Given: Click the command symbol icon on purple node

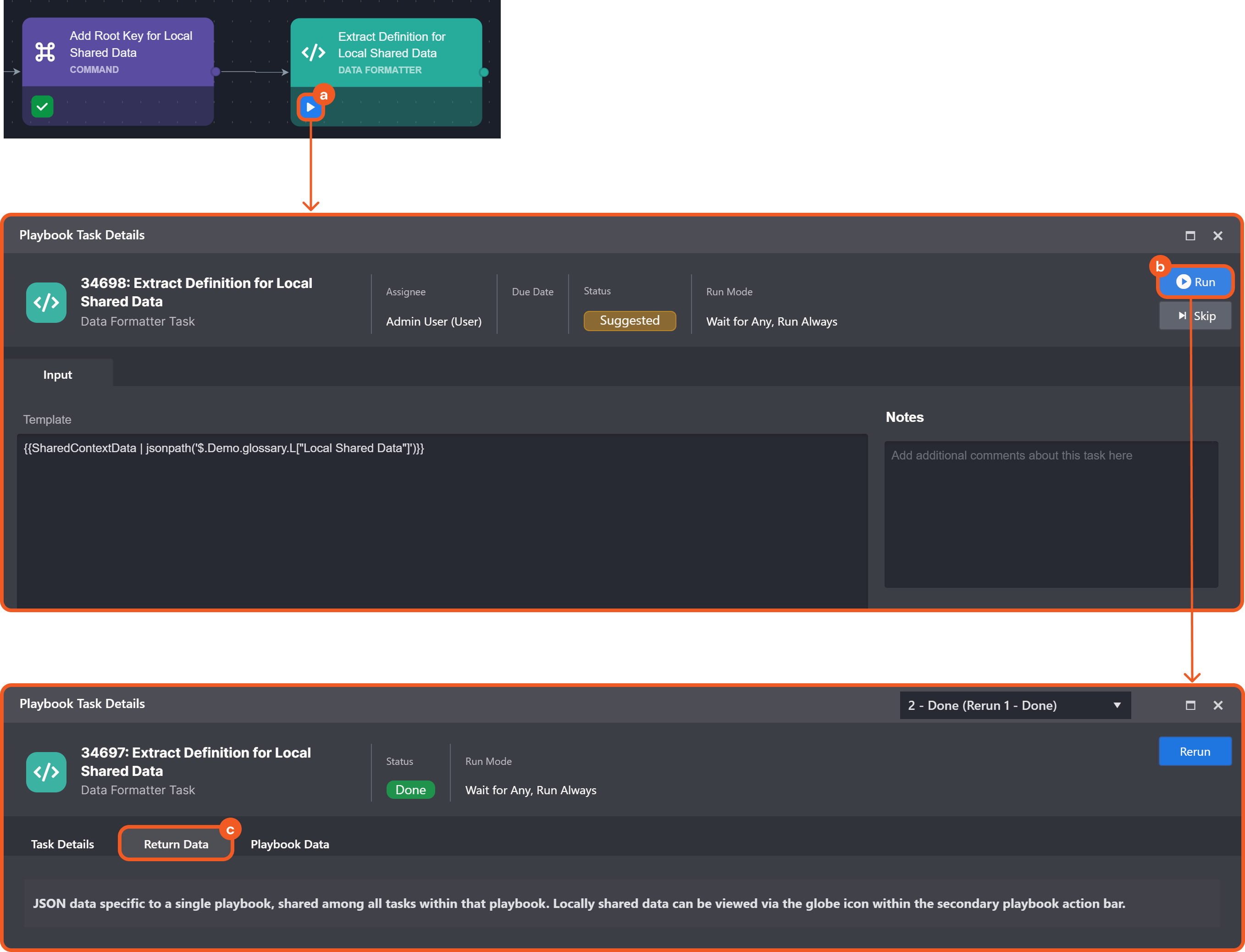Looking at the screenshot, I should (x=45, y=52).
